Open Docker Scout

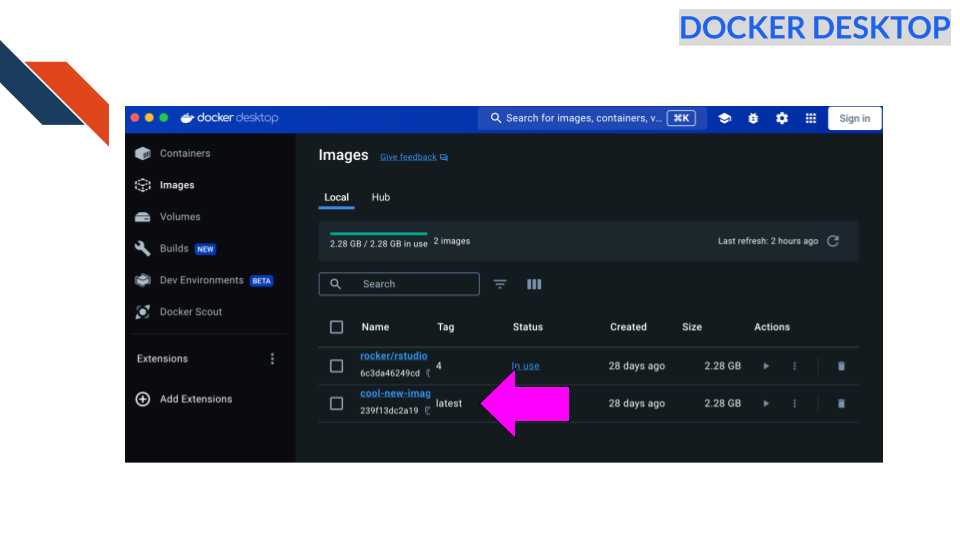pos(191,312)
